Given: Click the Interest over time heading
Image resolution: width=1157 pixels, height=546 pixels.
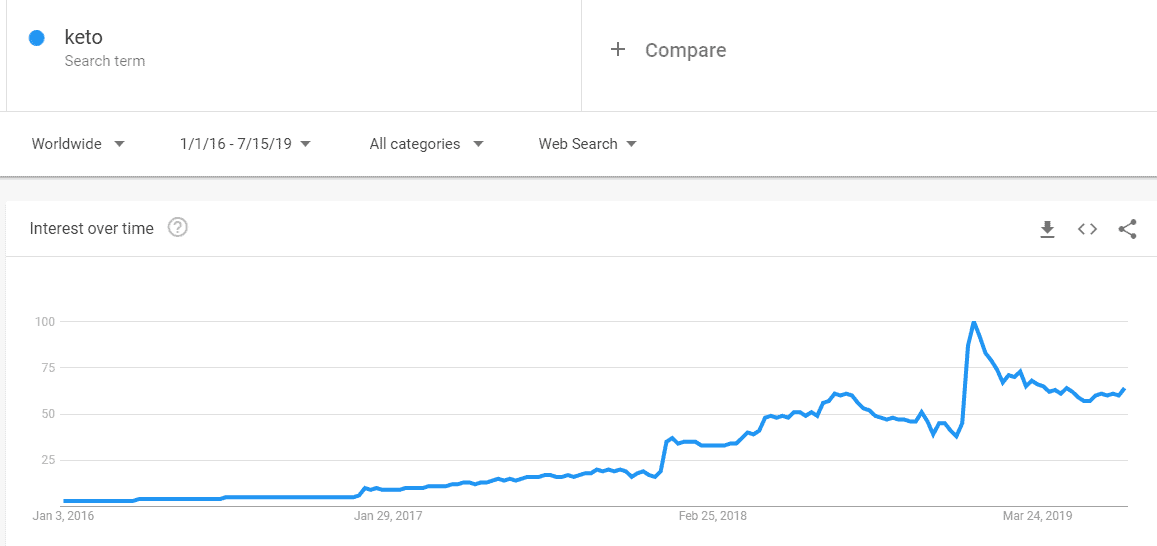Looking at the screenshot, I should 91,229.
